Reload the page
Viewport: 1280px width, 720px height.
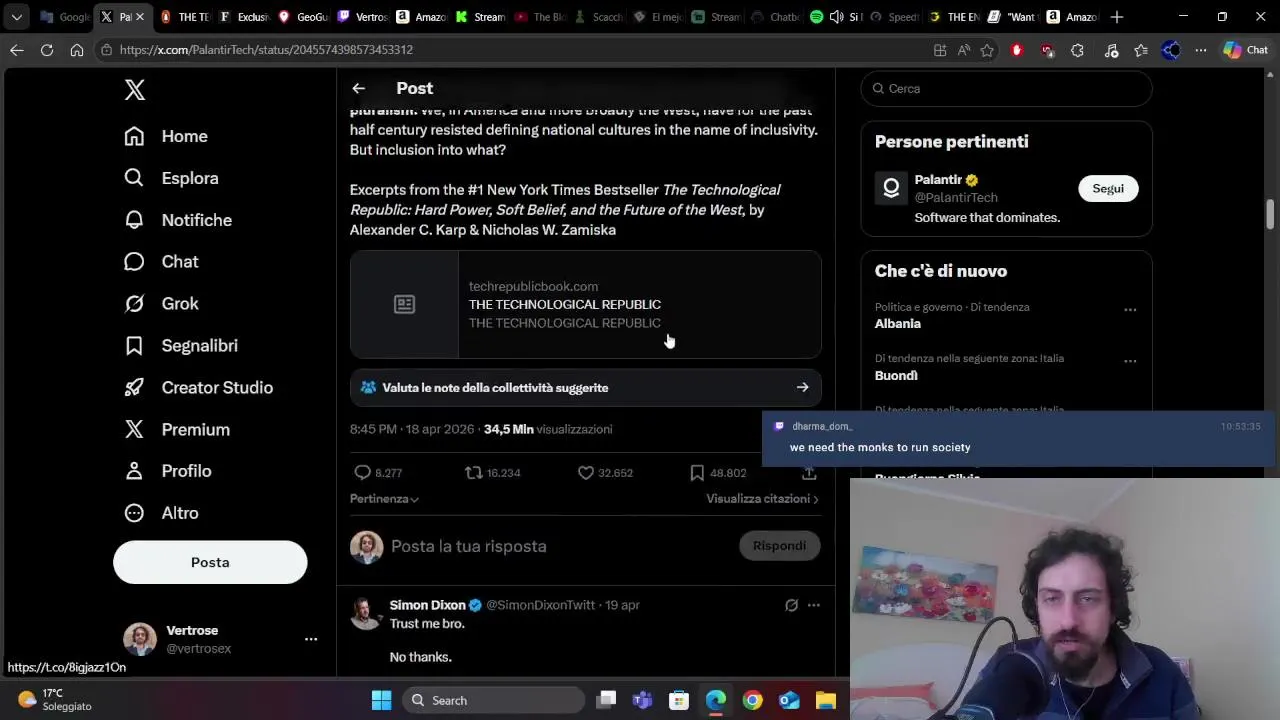[x=47, y=50]
